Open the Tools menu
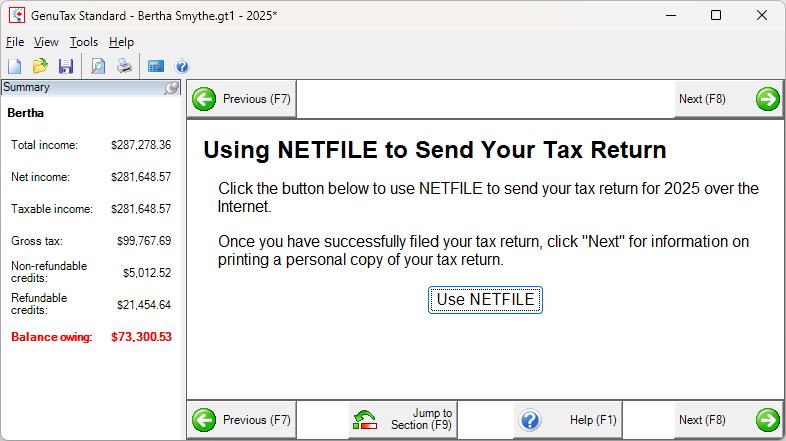Viewport: 786px width, 441px height. (84, 42)
